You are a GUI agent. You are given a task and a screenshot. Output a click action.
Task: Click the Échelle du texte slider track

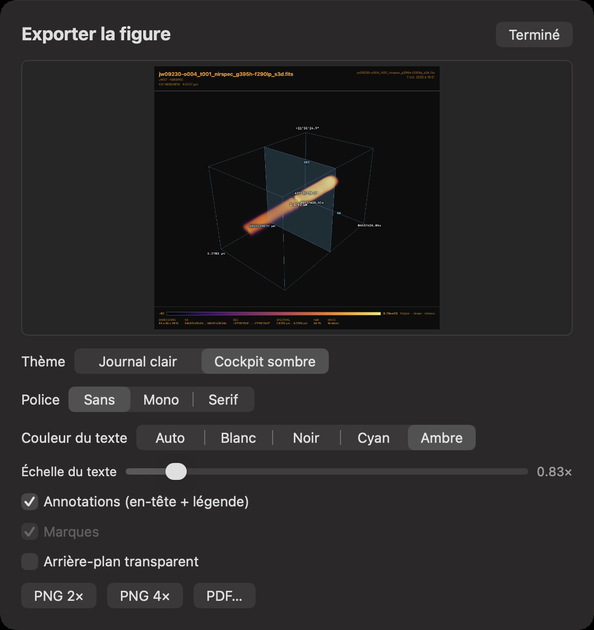click(x=327, y=471)
